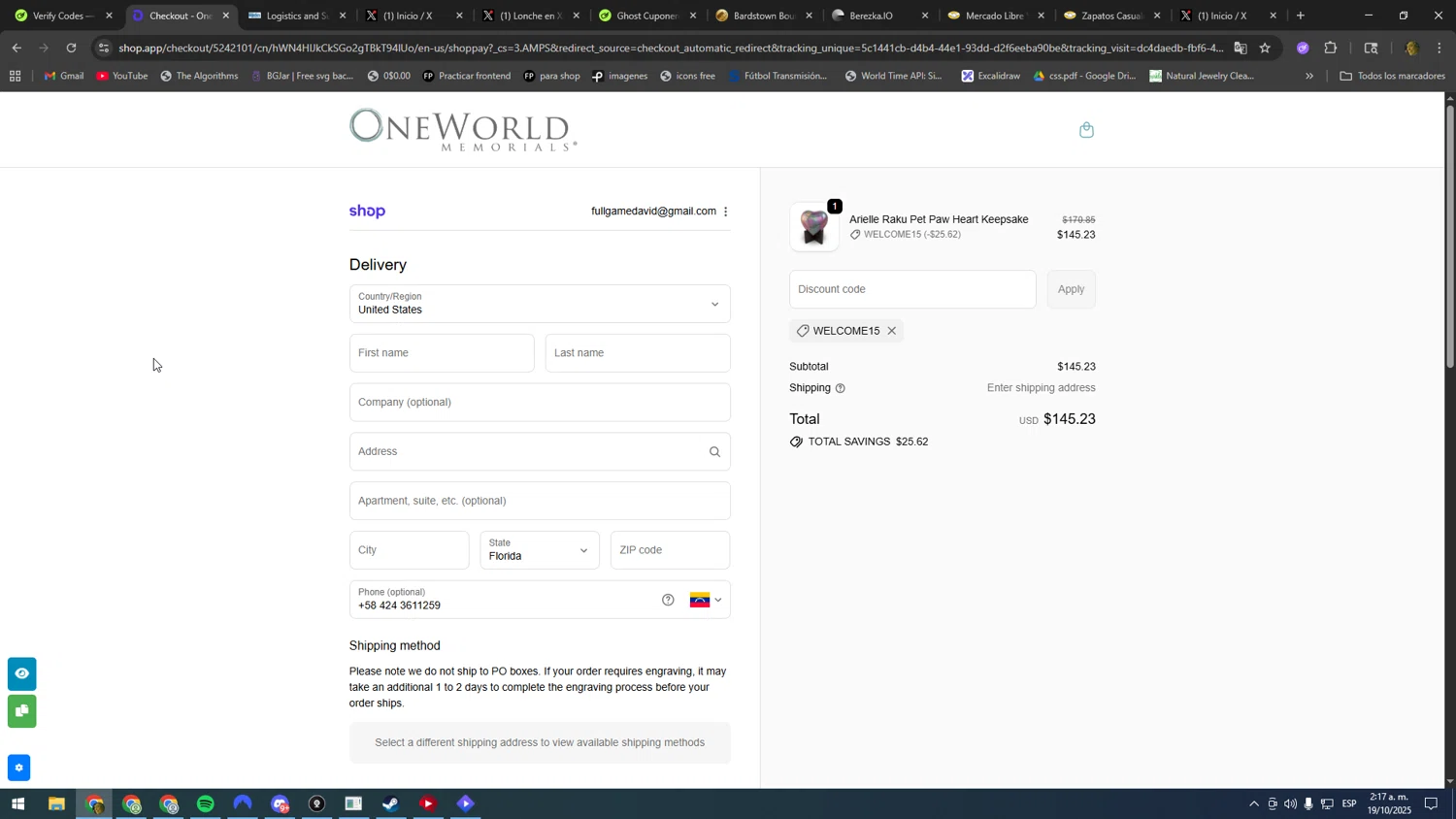The width and height of the screenshot is (1456, 819).
Task: Focus the Last name field
Action: tap(638, 353)
